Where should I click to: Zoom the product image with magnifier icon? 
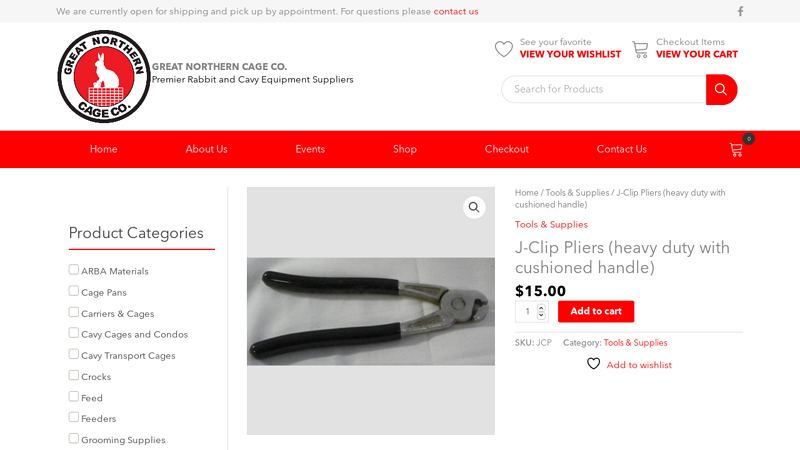point(474,207)
